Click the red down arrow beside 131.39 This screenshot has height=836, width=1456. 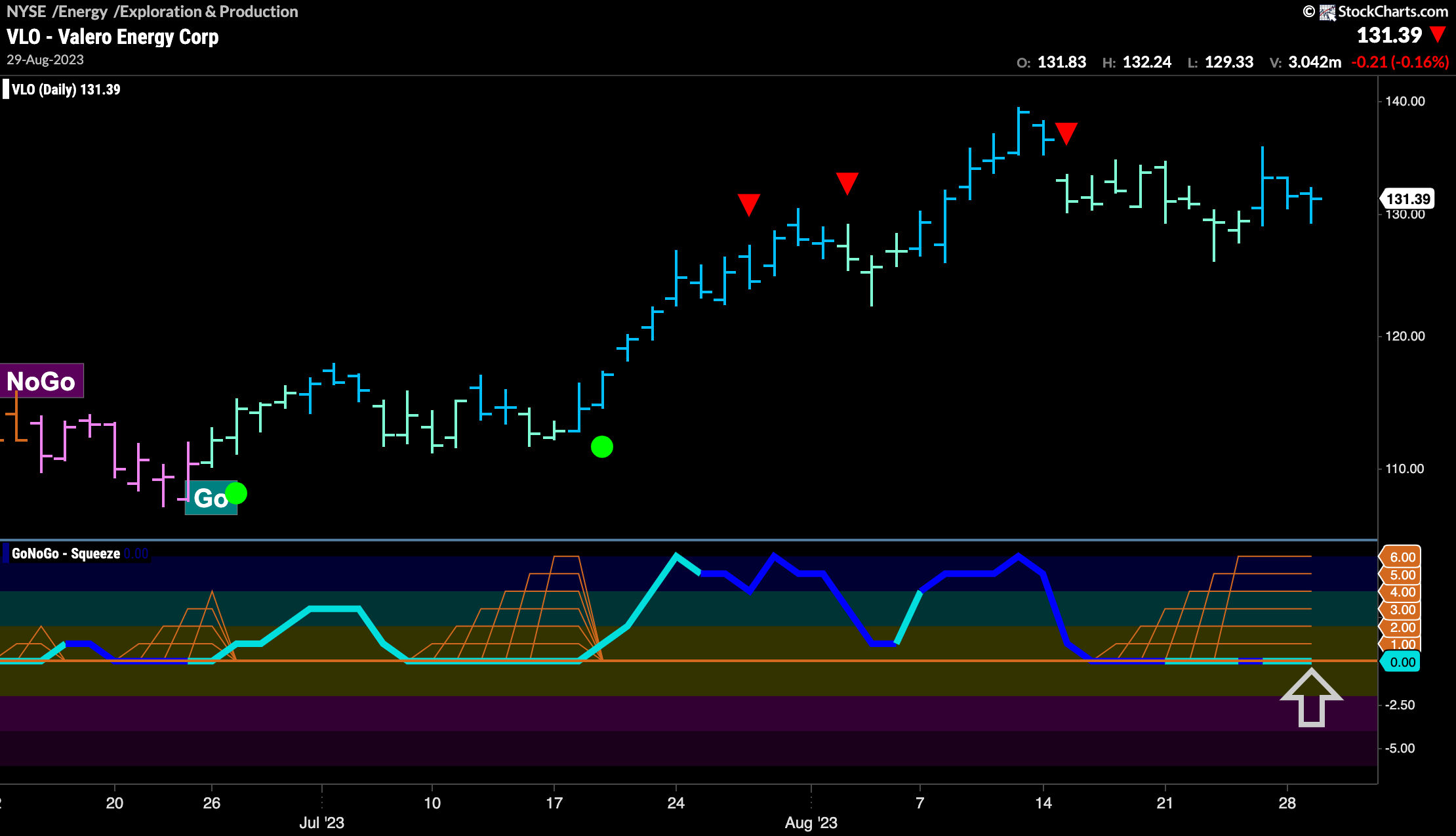(x=1438, y=34)
